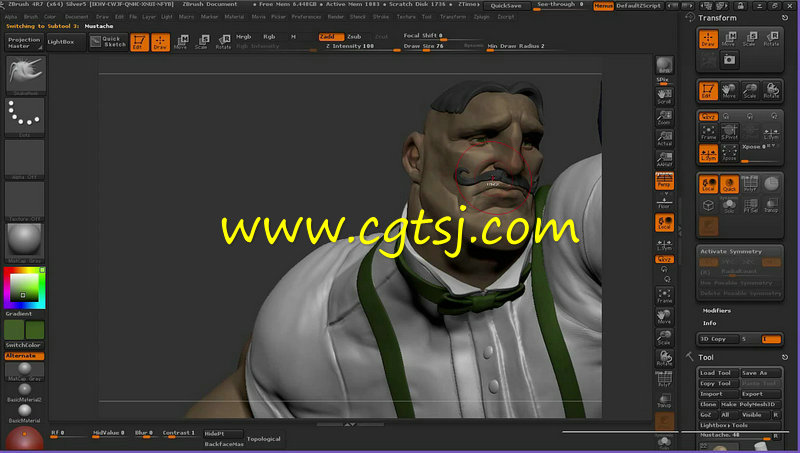Collapse the Transform palette header

click(717, 18)
